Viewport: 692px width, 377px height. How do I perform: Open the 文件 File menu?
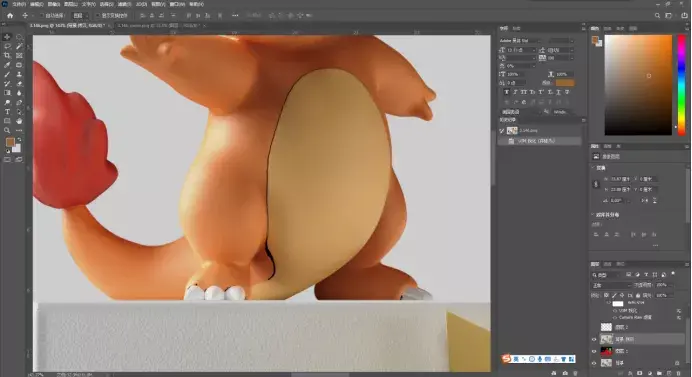point(19,4)
